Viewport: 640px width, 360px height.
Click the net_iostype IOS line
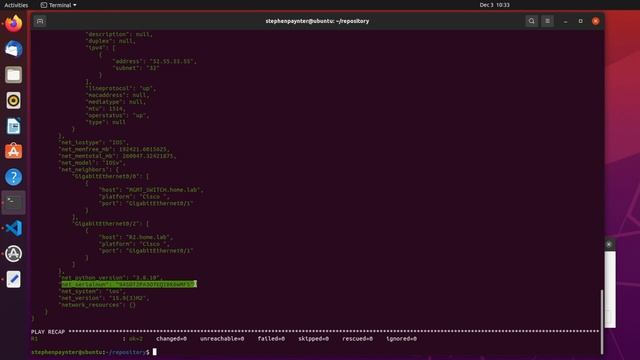tap(94, 142)
